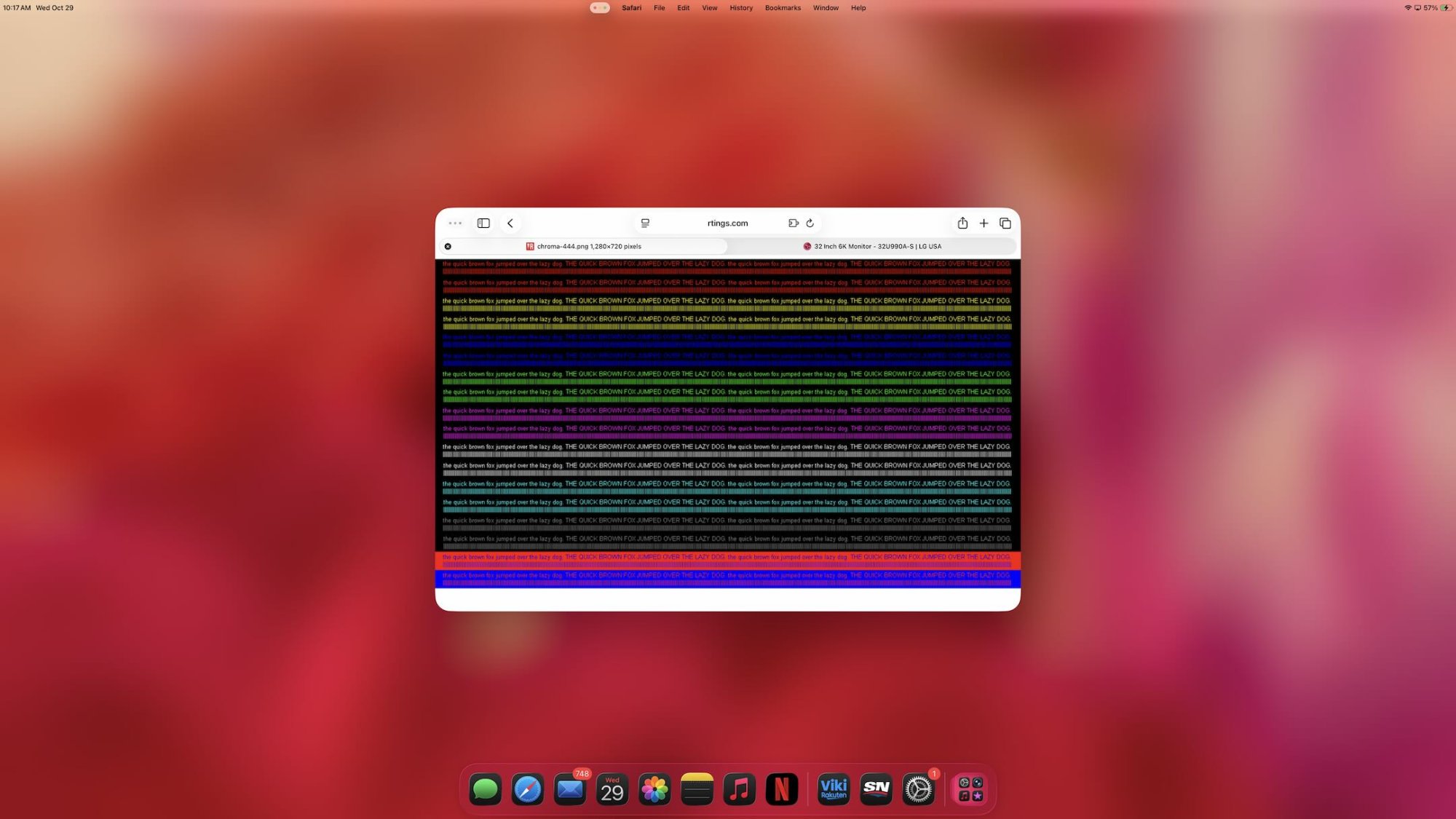Viewport: 1456px width, 819px height.
Task: Open Mail from the dock
Action: 570,789
